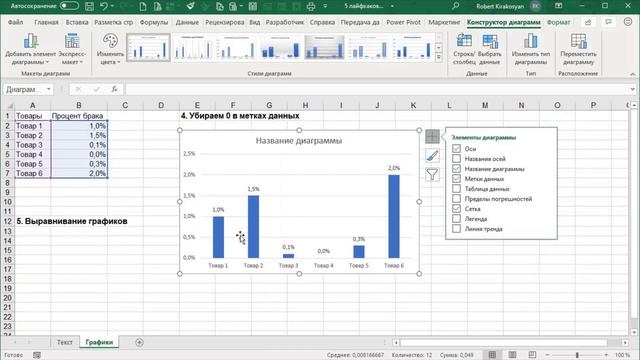Switch to the Вставка tab
Viewport: 640px width, 360px height.
[x=77, y=22]
